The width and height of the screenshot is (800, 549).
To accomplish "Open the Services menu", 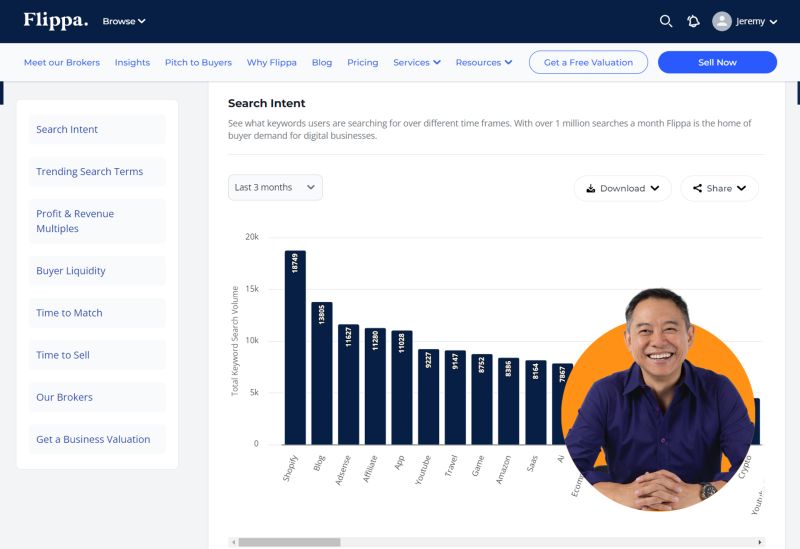I will [417, 62].
